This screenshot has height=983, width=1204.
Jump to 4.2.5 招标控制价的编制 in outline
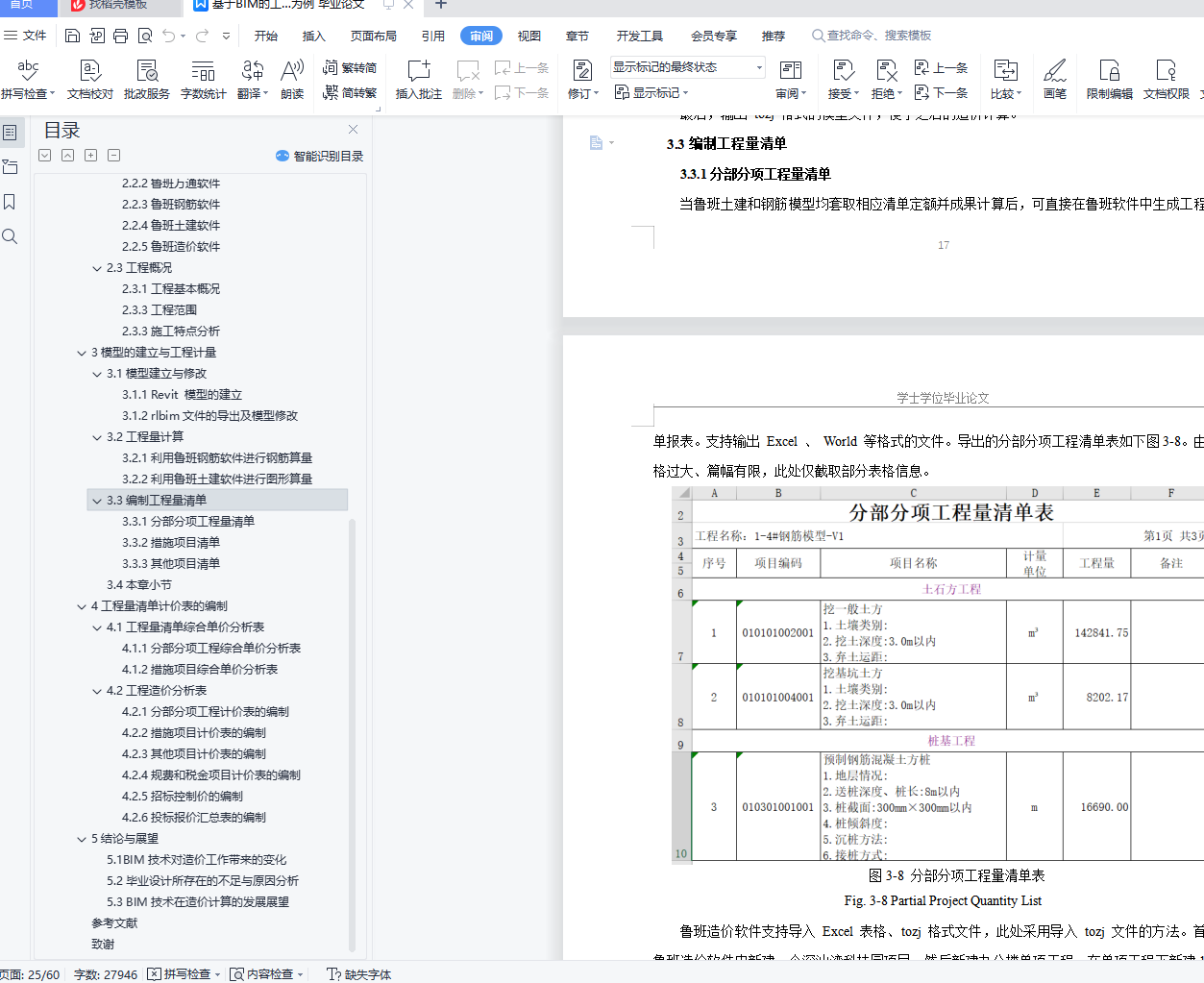pos(183,797)
